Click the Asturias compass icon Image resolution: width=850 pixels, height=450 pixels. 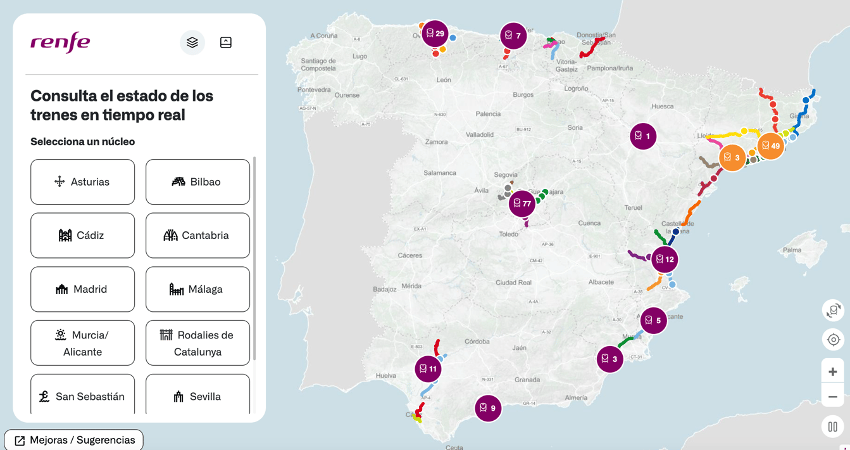coord(60,182)
